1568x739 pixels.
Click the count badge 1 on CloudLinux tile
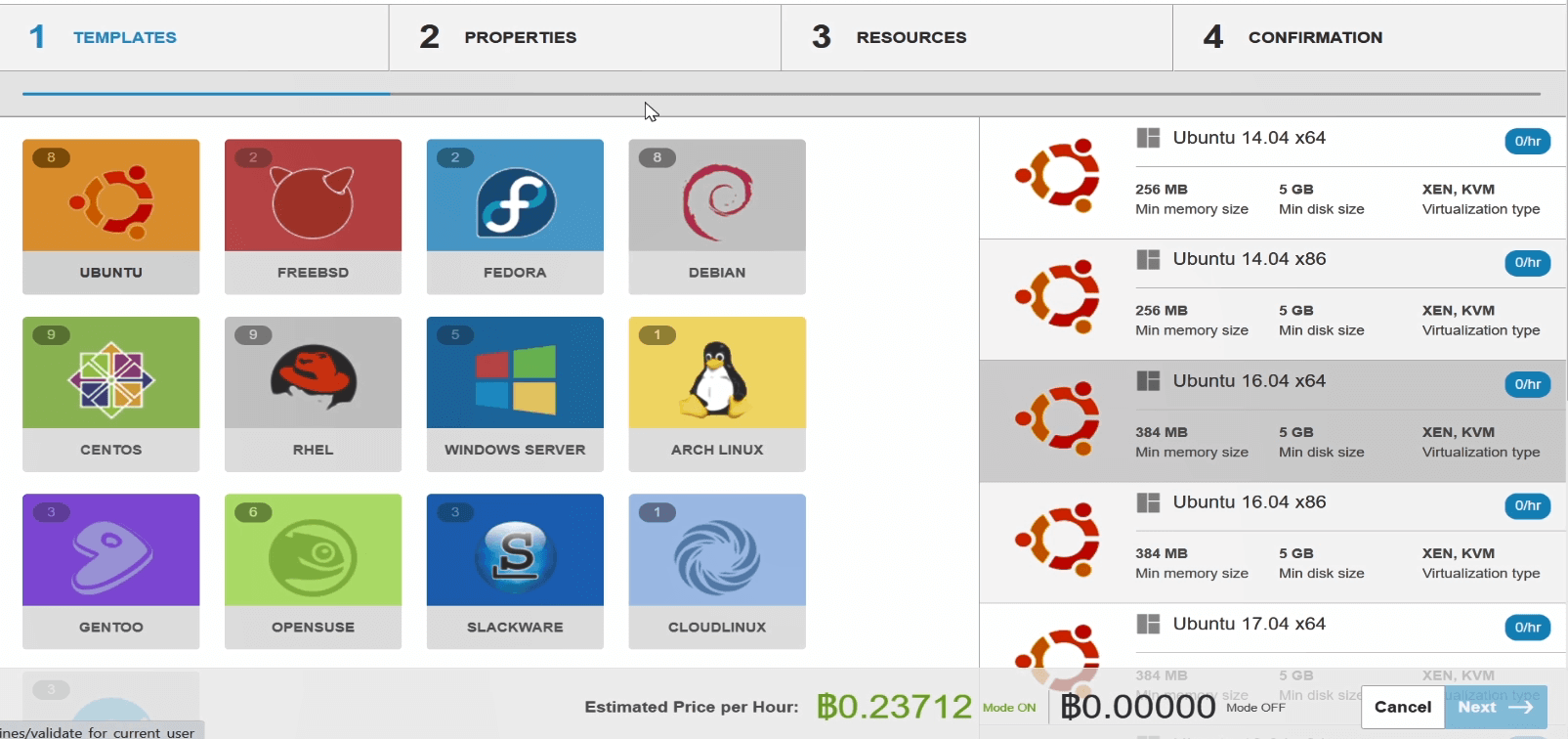click(657, 512)
